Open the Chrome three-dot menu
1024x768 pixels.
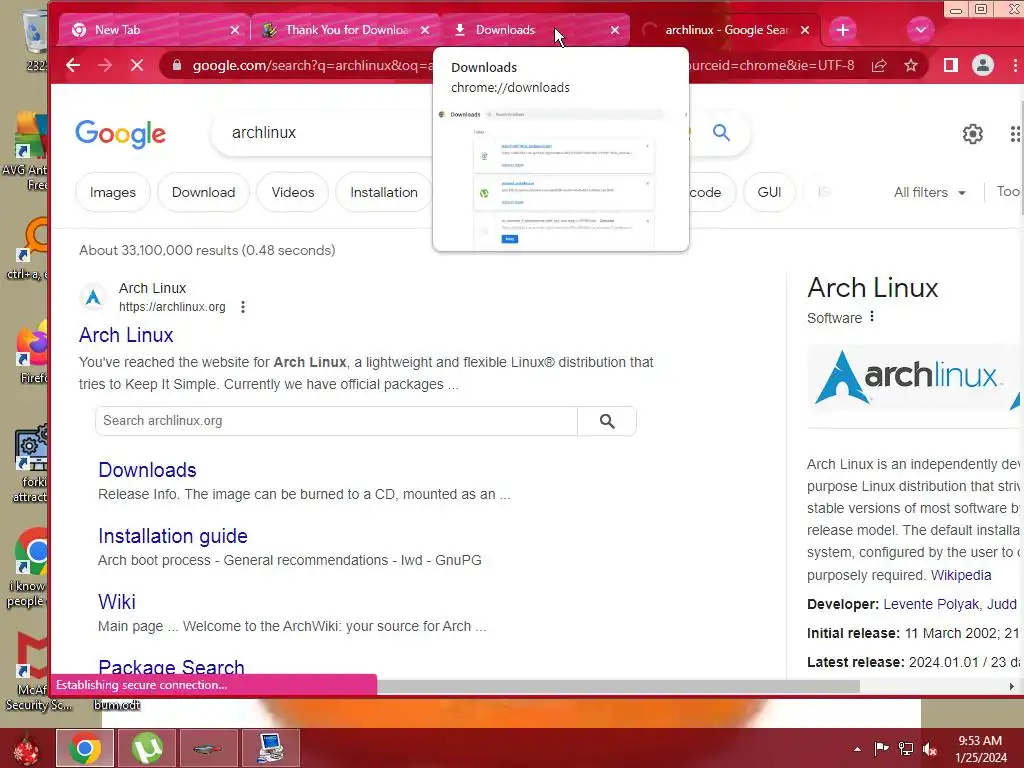[1014, 65]
